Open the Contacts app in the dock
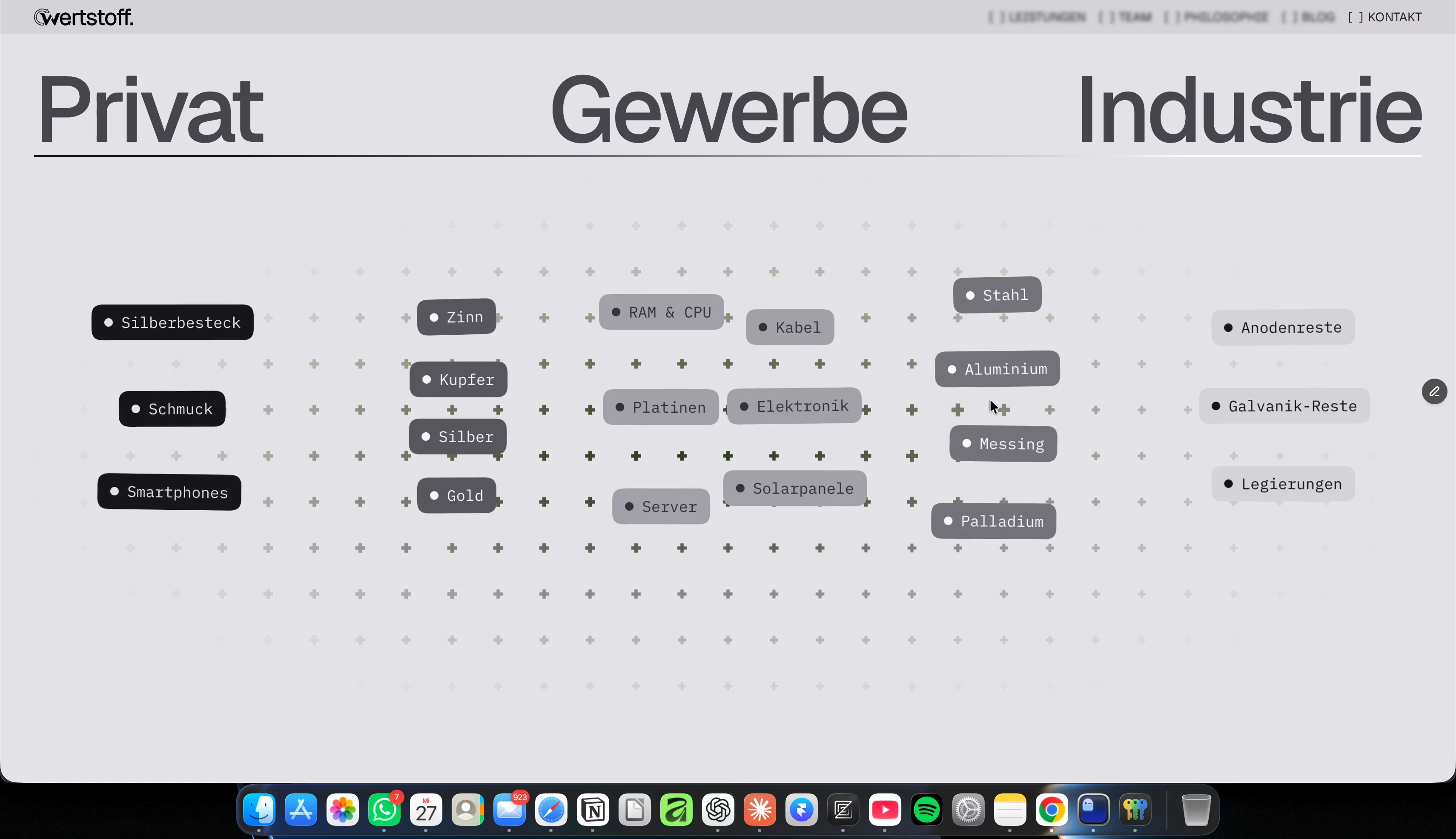1456x839 pixels. [468, 810]
